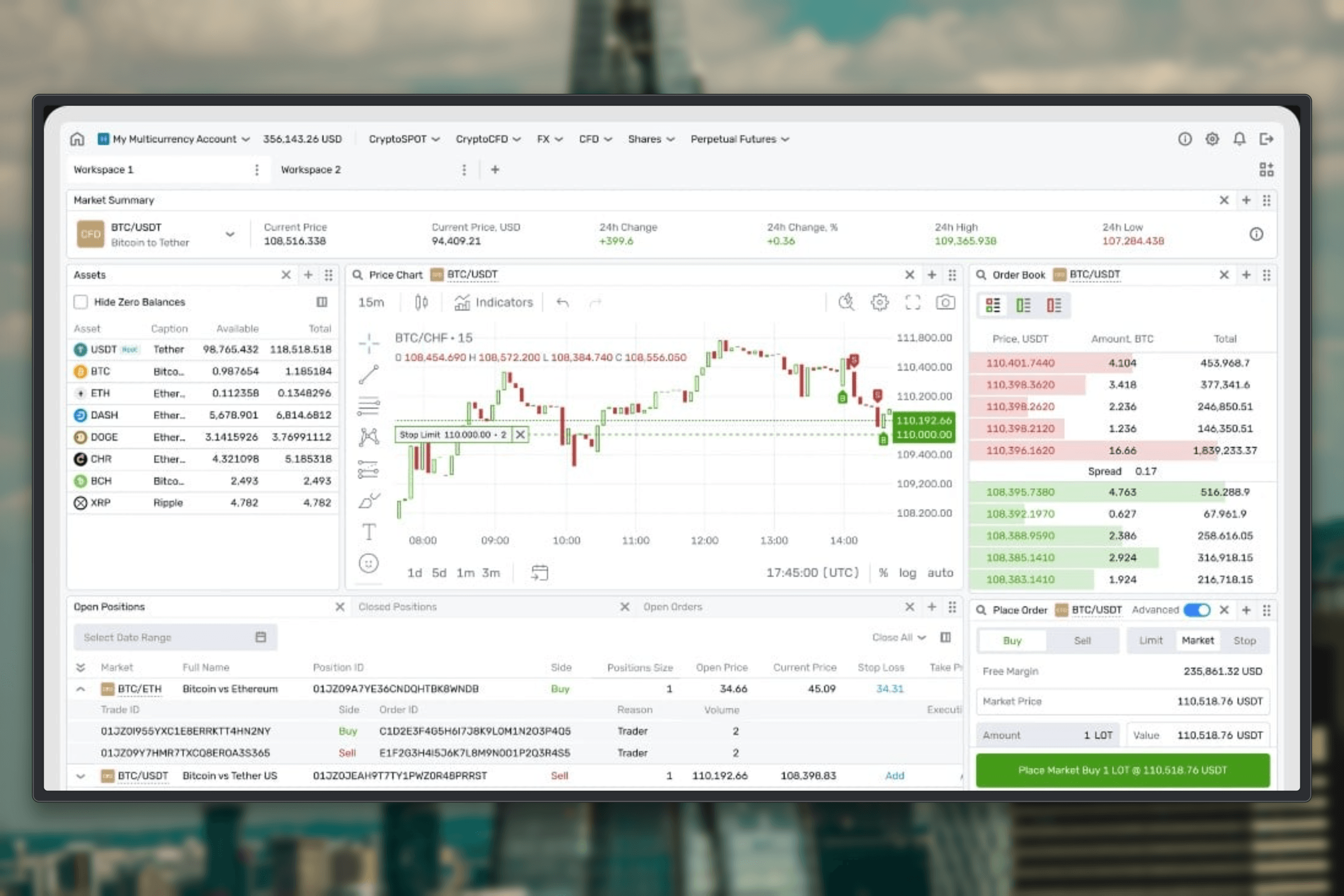The image size is (1344, 896).
Task: Open the Shares menu
Action: pos(651,139)
